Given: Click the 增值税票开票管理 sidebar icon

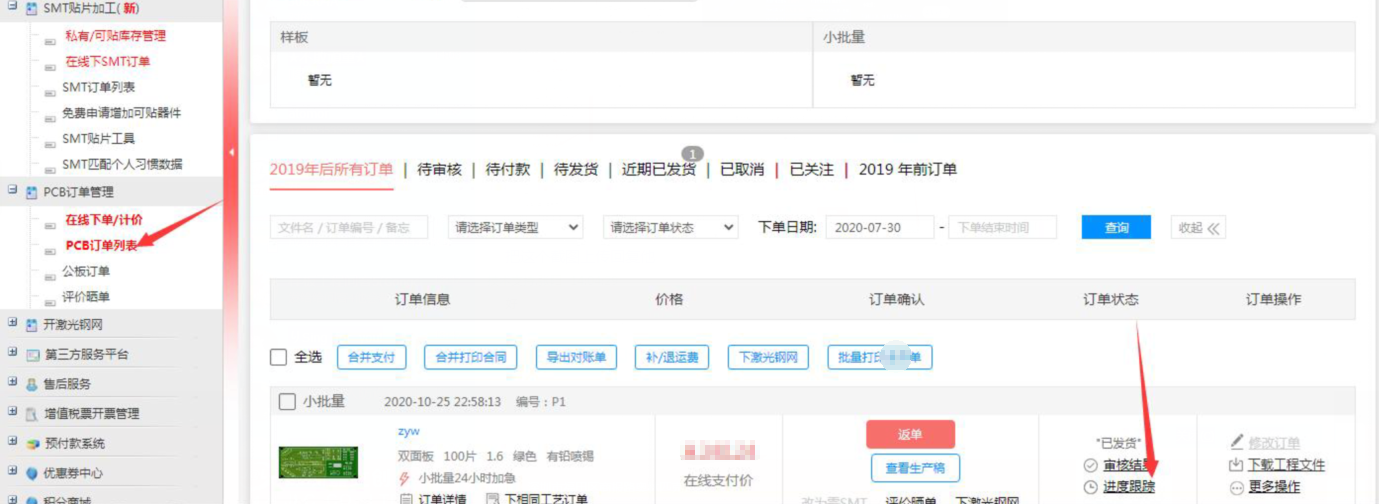Looking at the screenshot, I should pyautogui.click(x=33, y=414).
